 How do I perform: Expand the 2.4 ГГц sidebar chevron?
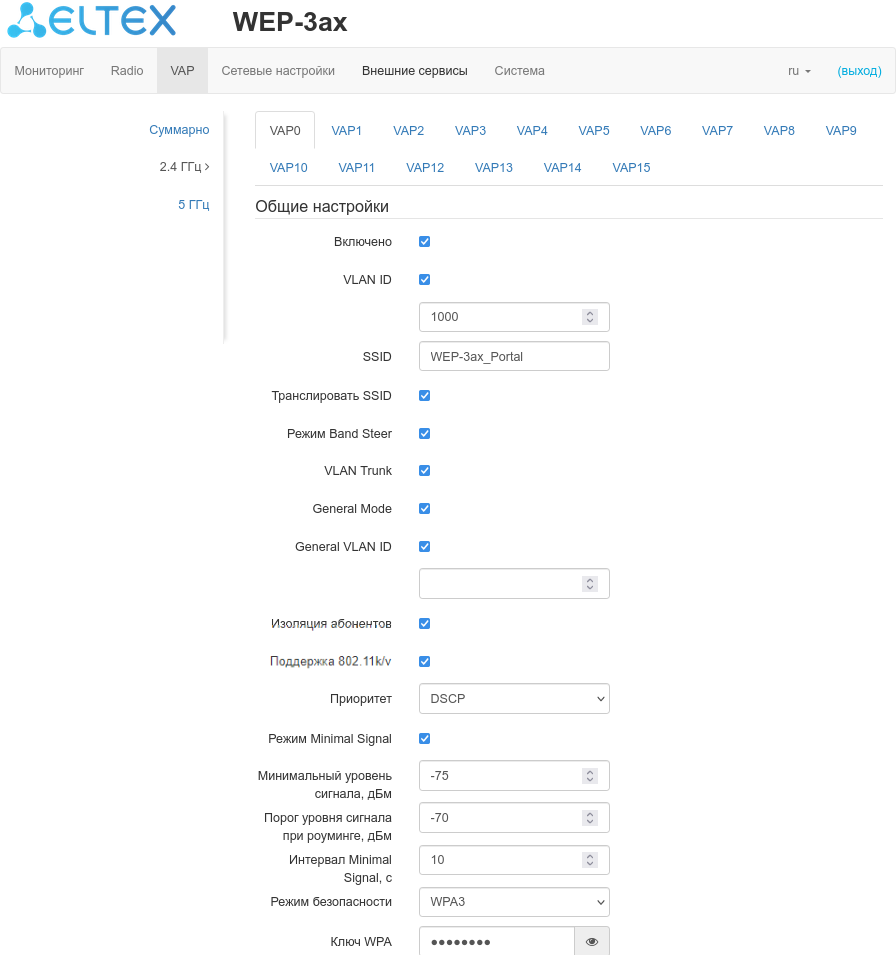click(x=206, y=167)
